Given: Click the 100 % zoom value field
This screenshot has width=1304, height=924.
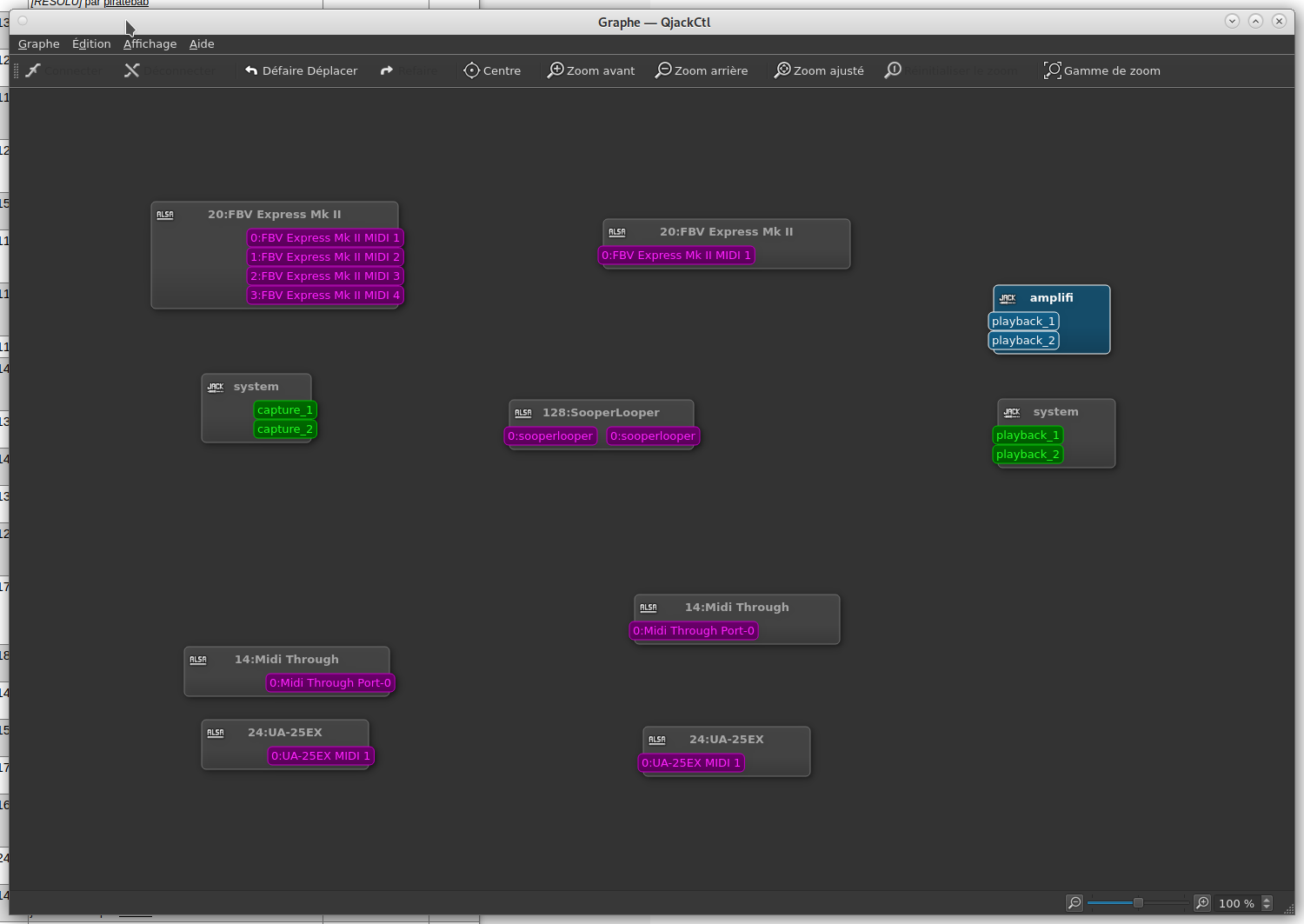Looking at the screenshot, I should (1236, 904).
